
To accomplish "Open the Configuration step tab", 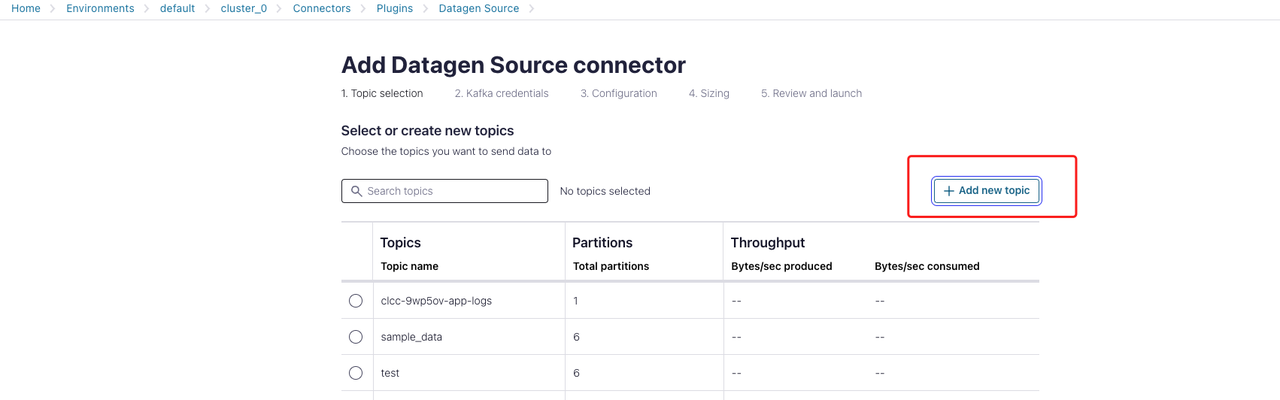I will (618, 93).
